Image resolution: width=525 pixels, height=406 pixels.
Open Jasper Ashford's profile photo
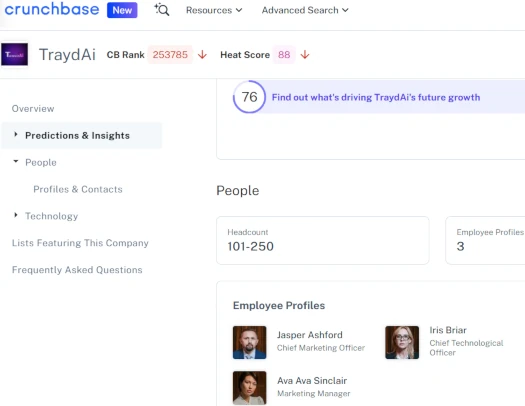point(249,342)
